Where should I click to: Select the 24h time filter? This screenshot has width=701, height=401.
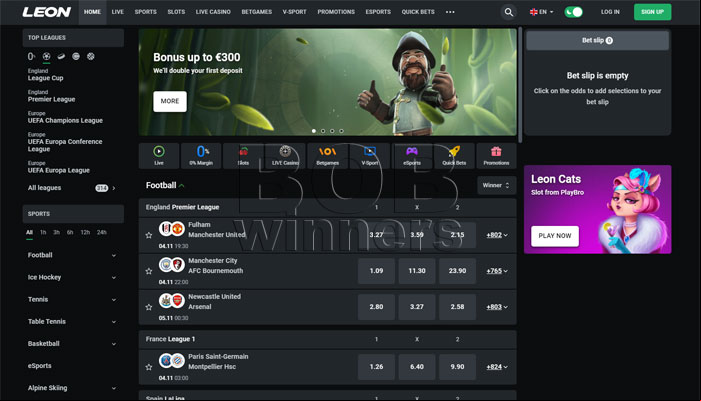(102, 232)
